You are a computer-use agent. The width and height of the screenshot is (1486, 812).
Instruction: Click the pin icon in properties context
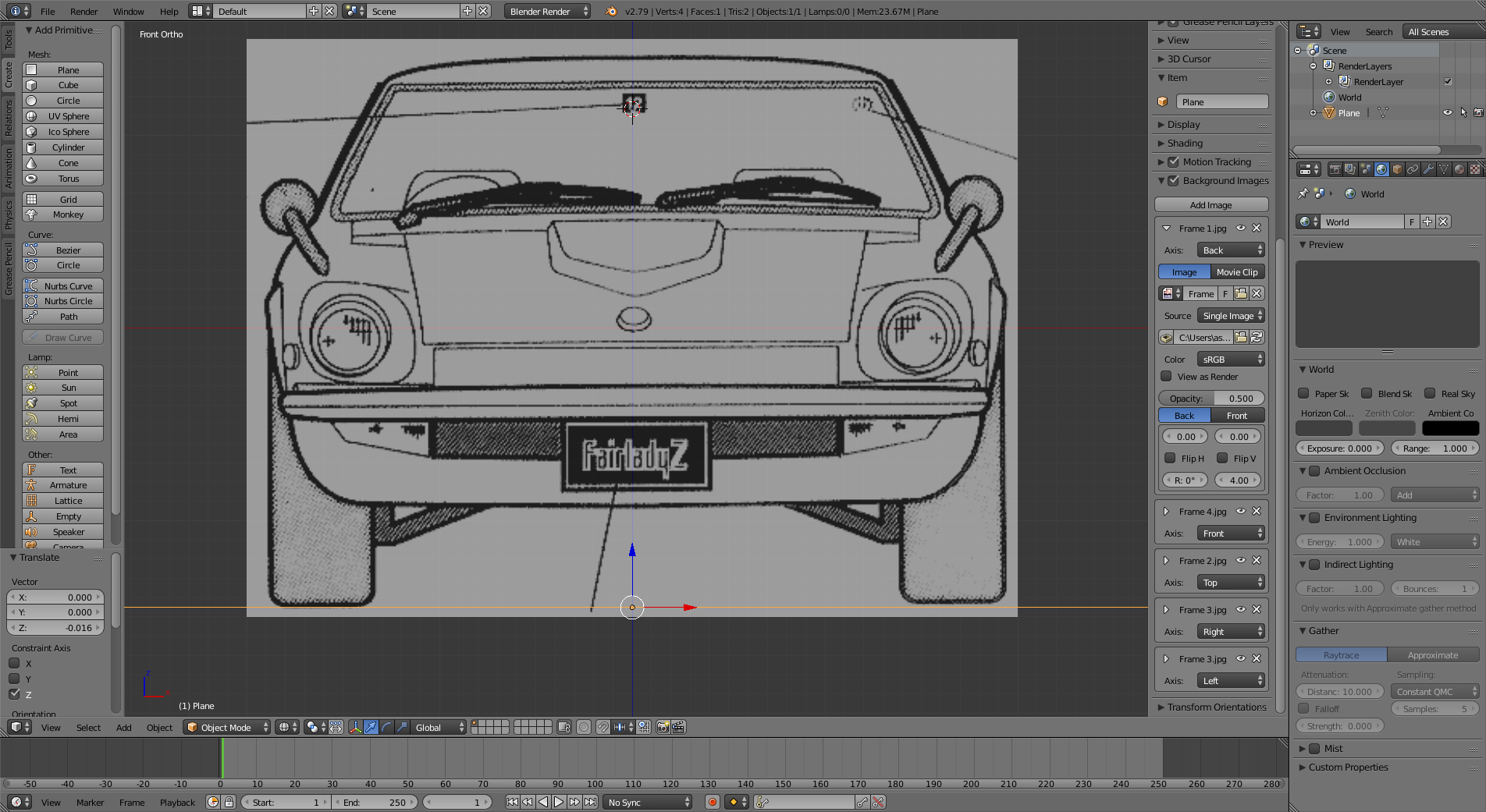[x=1303, y=193]
